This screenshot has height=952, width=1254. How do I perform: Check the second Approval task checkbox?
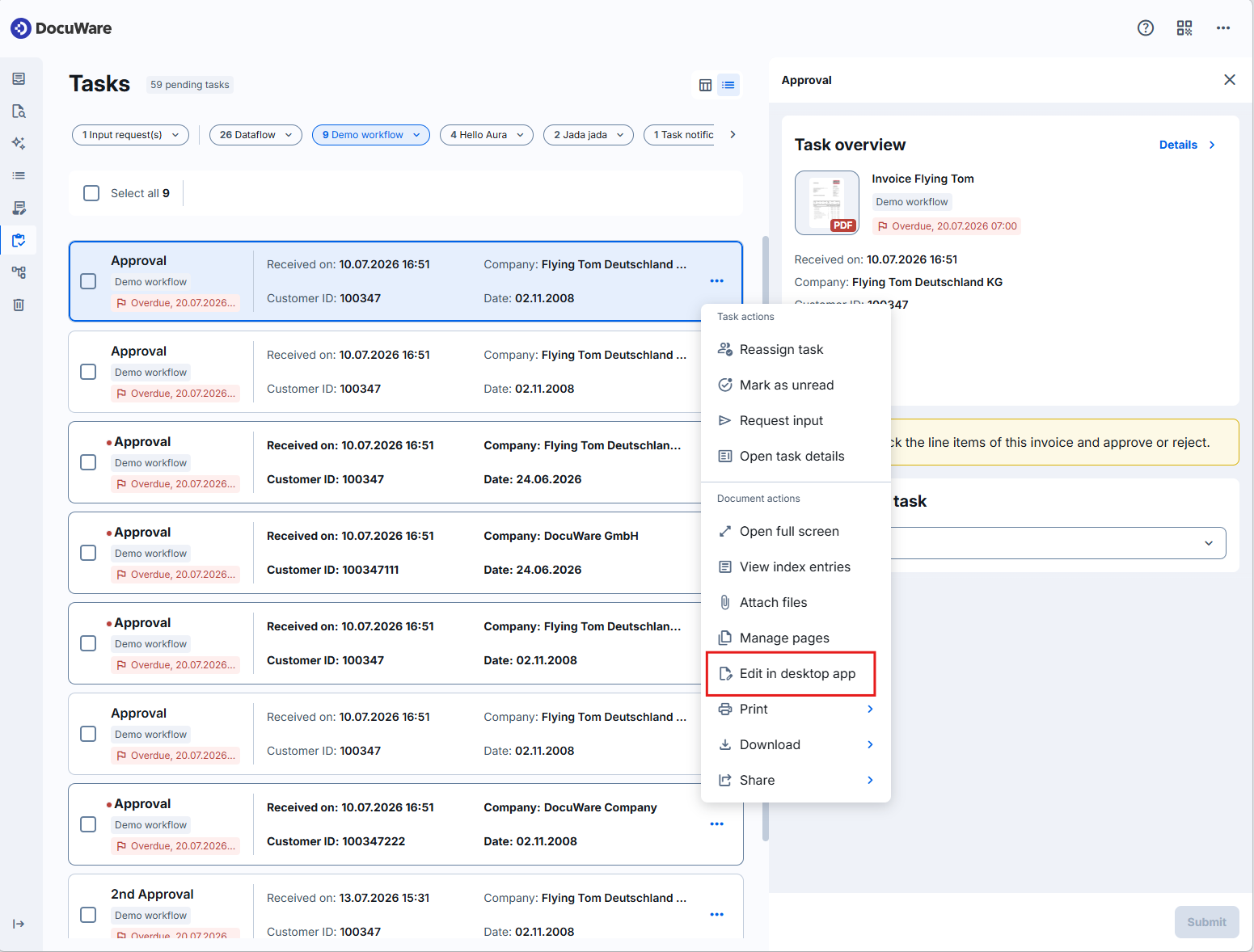89,372
